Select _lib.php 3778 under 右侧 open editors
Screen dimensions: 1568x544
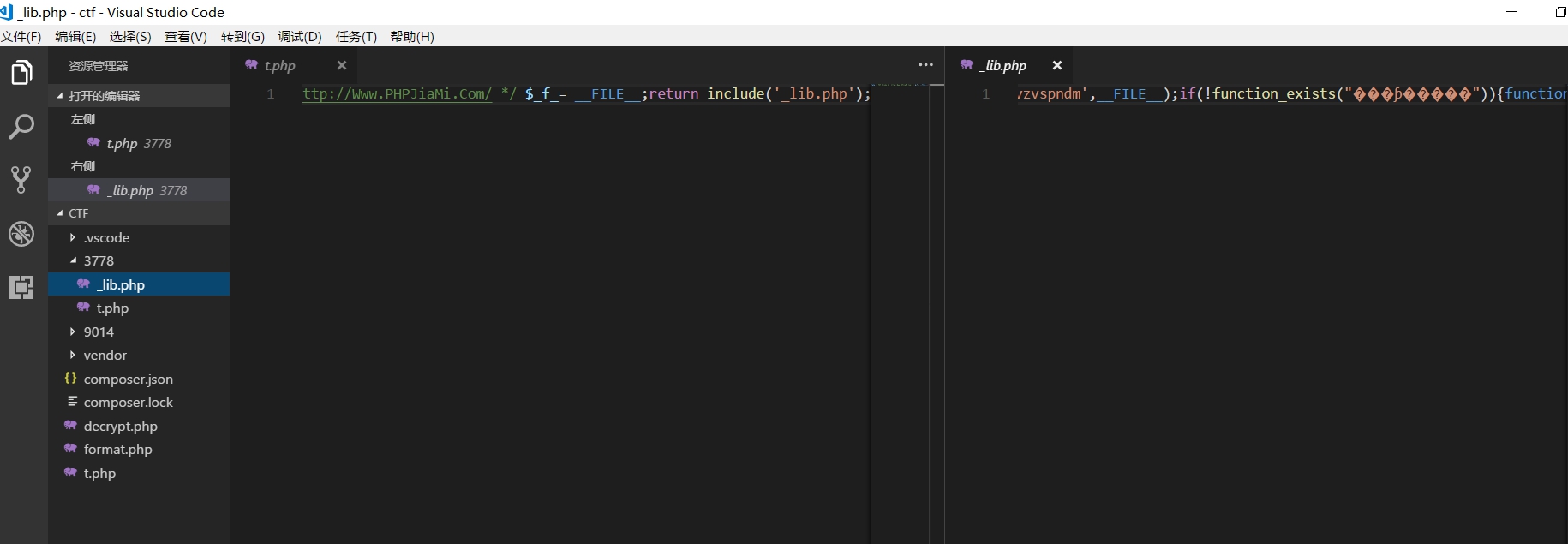click(139, 190)
